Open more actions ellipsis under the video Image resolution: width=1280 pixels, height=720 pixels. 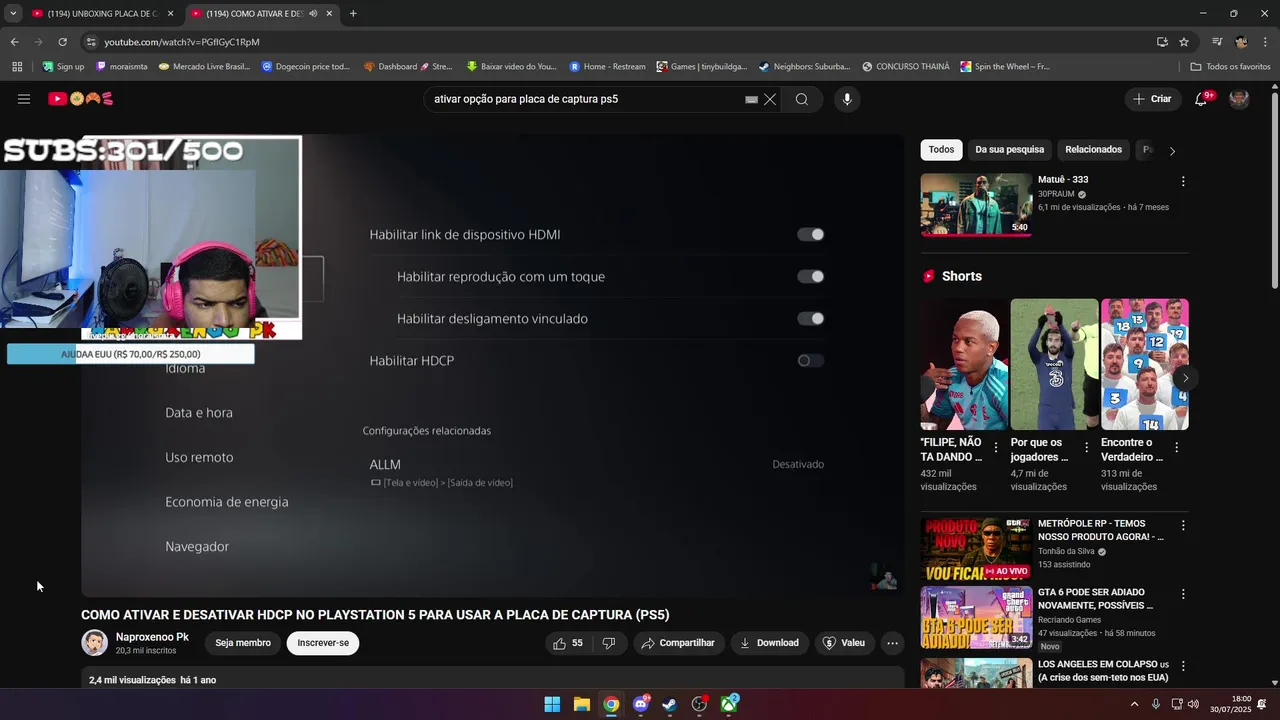pos(893,643)
